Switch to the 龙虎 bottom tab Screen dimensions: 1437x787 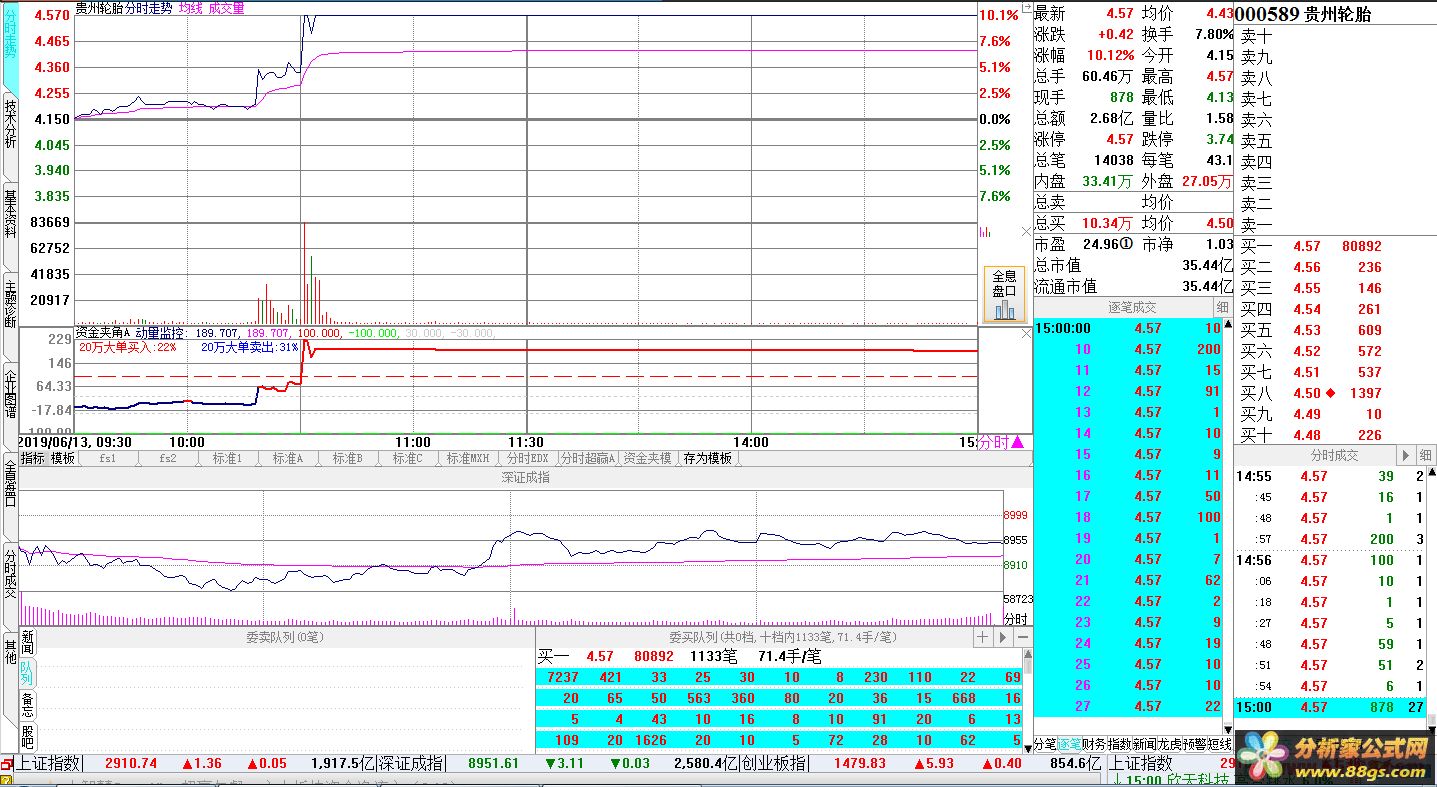(1169, 744)
